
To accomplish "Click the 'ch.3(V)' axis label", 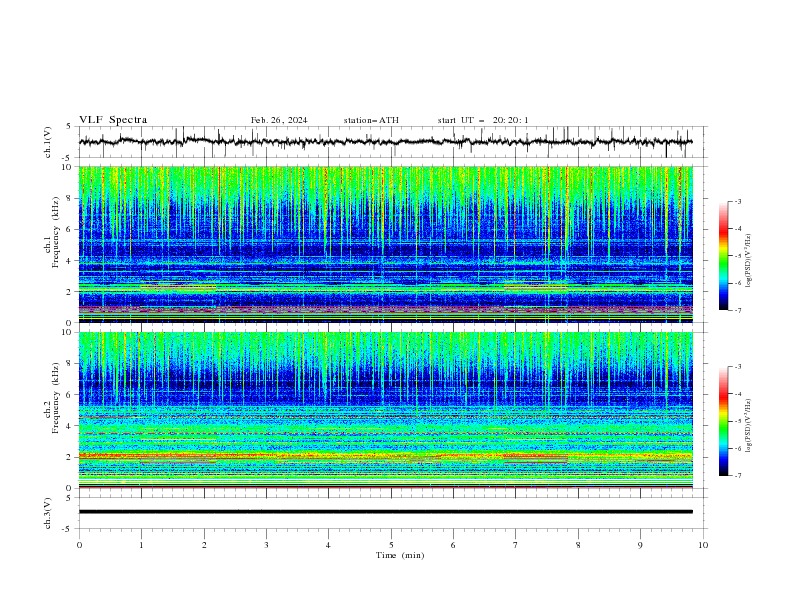I will click(x=48, y=513).
